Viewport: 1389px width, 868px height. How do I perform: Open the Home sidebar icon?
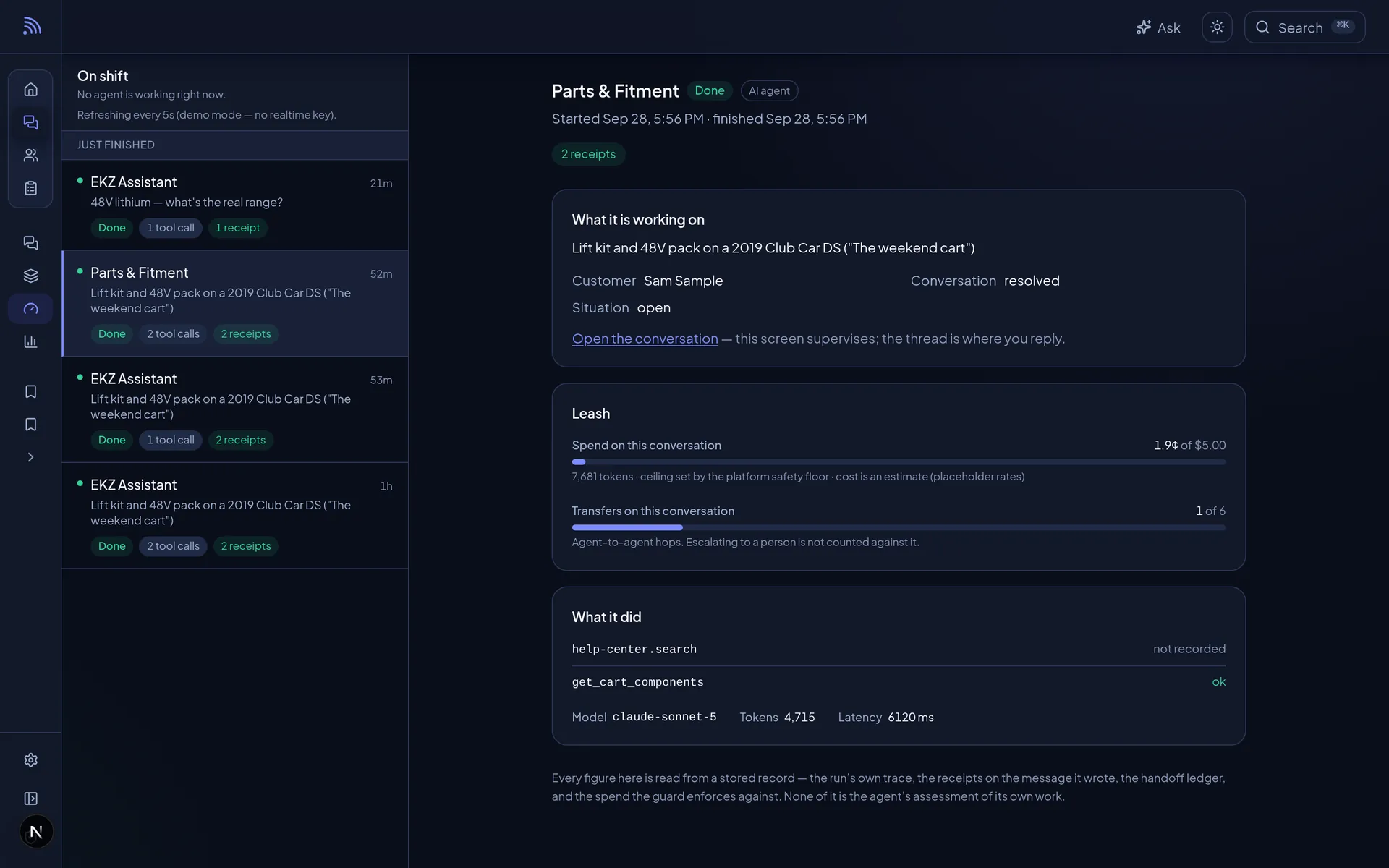[x=30, y=90]
